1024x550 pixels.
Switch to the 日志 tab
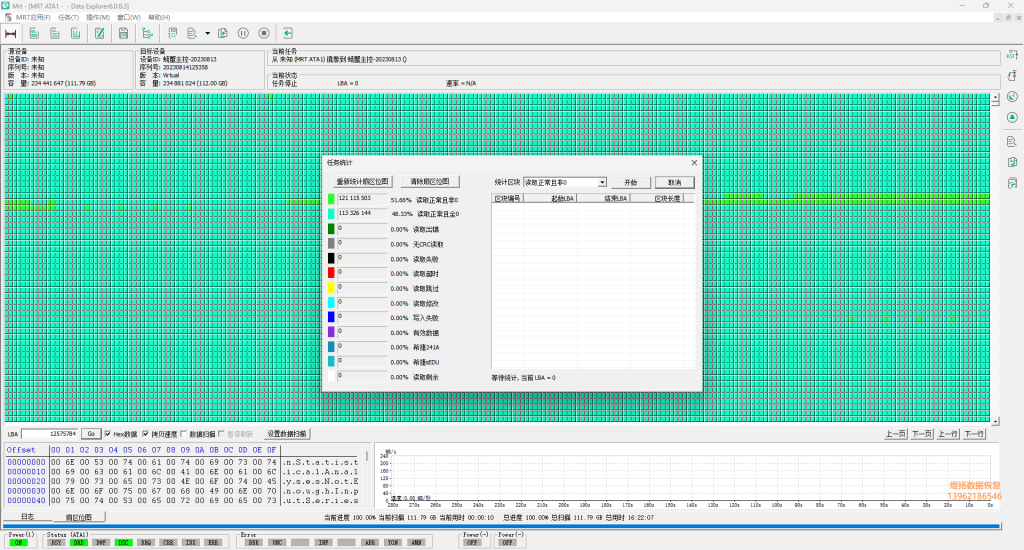pyautogui.click(x=27, y=517)
